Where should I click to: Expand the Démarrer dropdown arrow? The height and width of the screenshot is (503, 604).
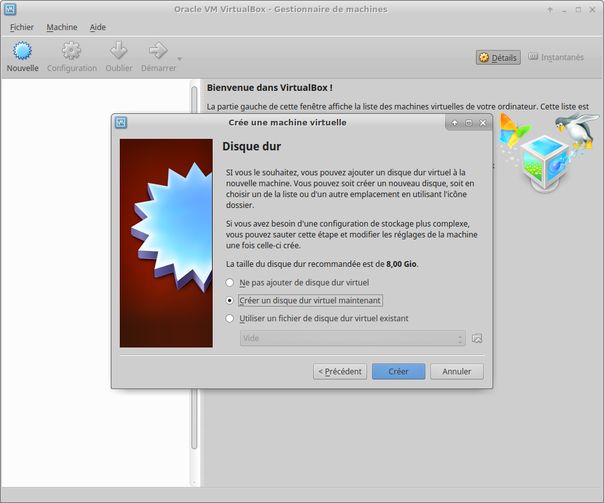[180, 59]
